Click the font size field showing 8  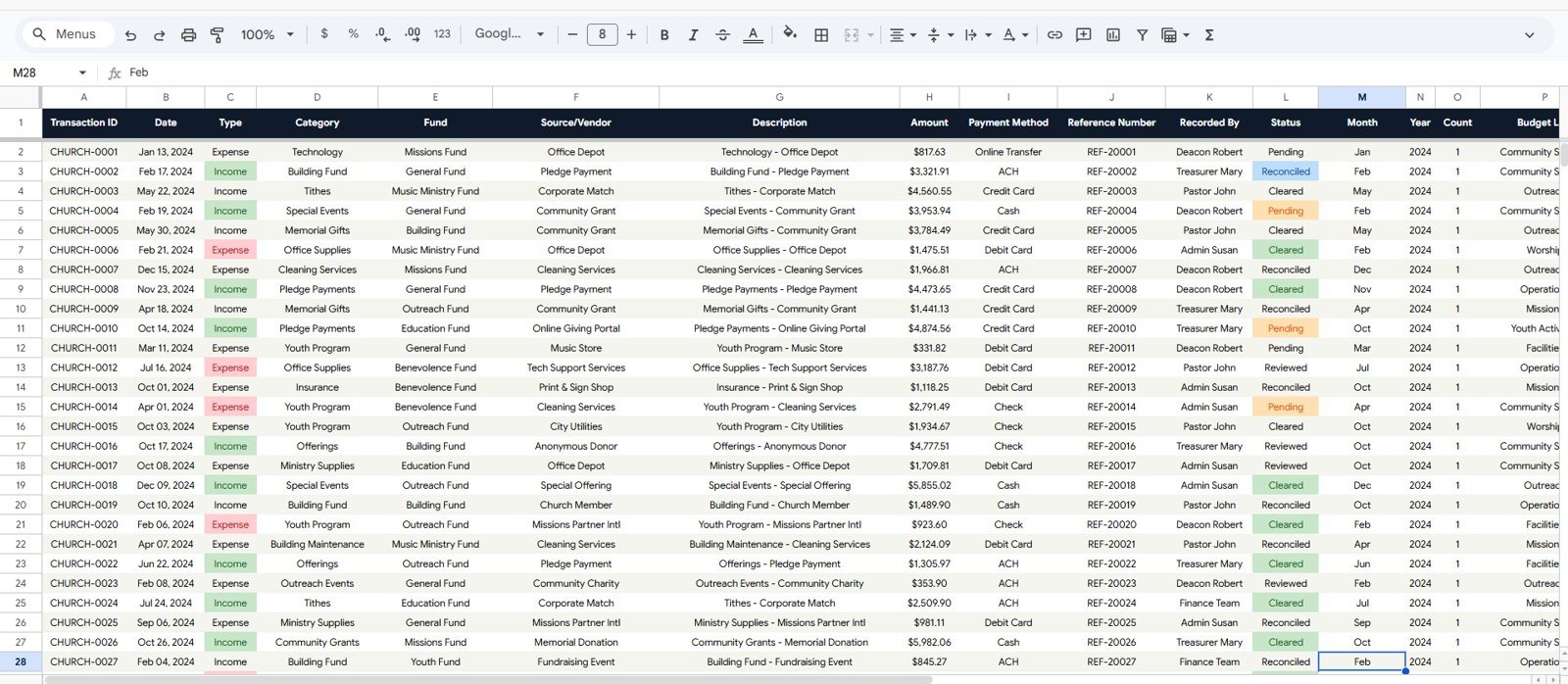pos(602,34)
